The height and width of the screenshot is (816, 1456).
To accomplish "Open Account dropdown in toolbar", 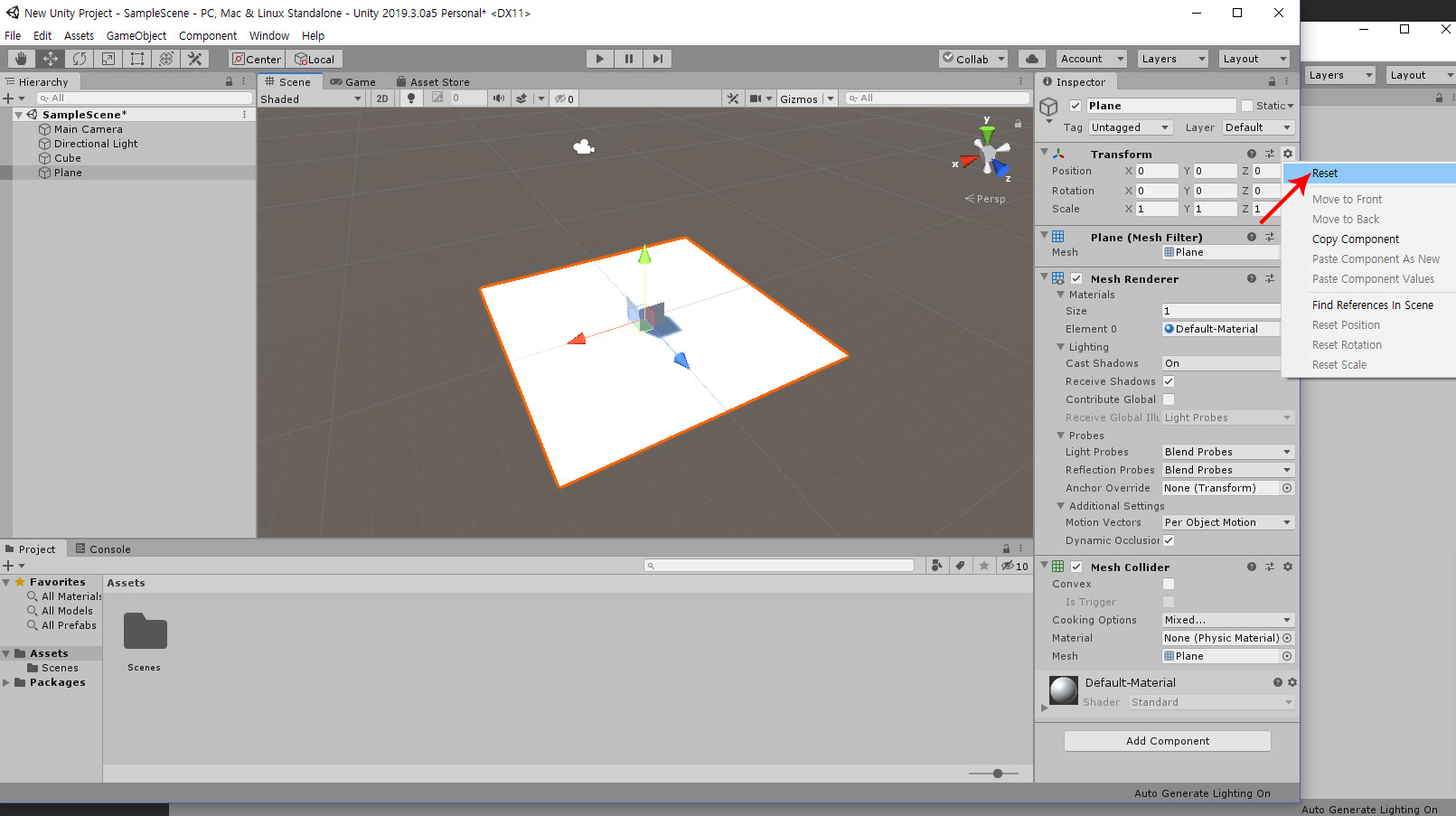I will pos(1092,59).
